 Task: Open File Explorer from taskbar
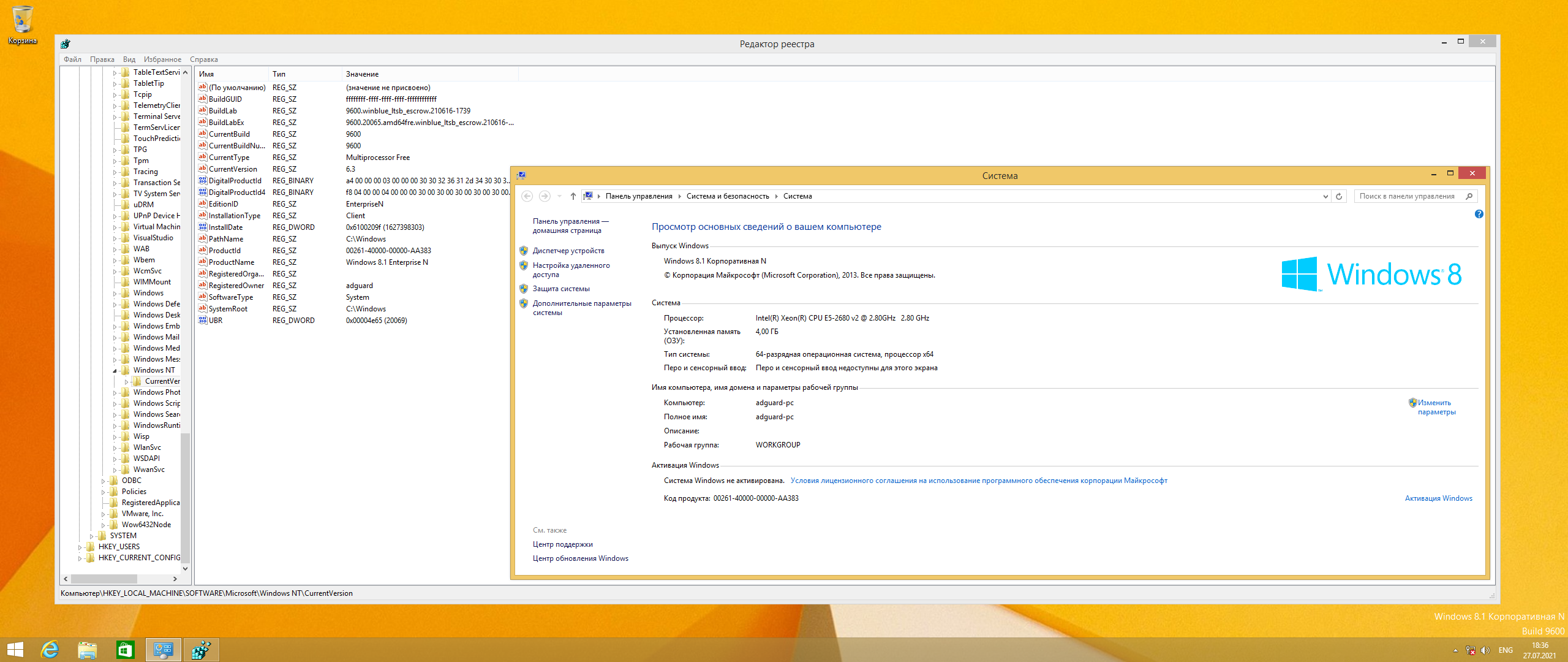[88, 650]
